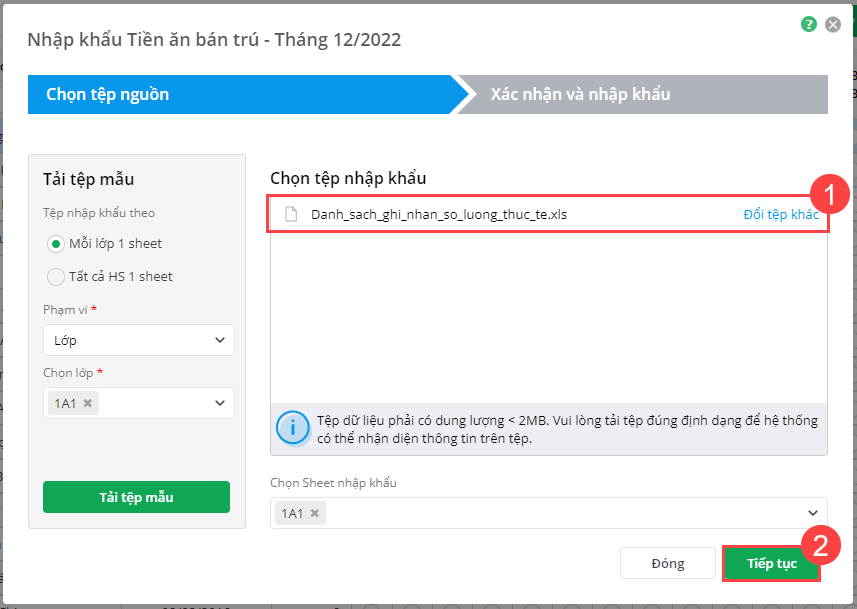Expand the Chọn lớp dropdown arrow

point(220,403)
